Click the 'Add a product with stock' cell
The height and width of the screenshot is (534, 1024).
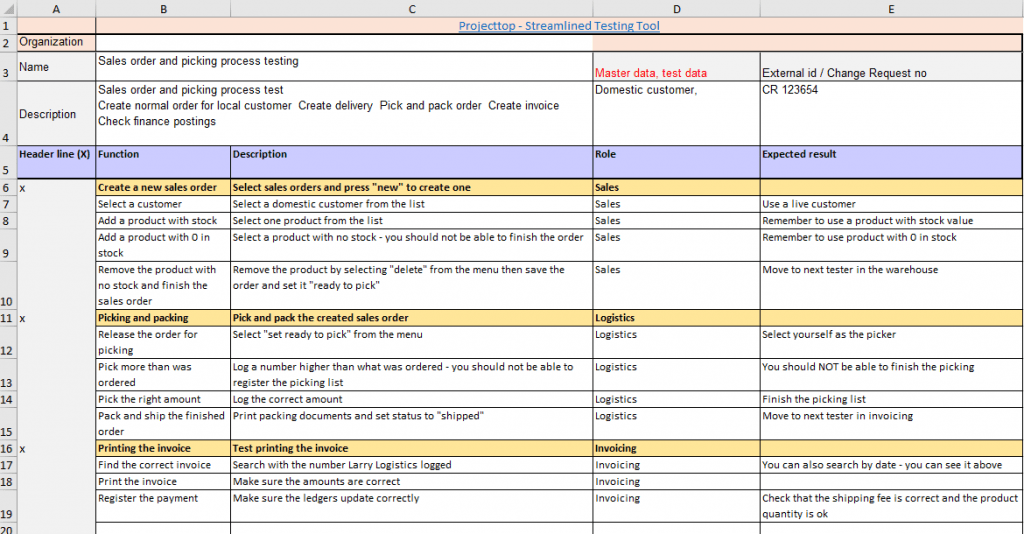pos(163,221)
